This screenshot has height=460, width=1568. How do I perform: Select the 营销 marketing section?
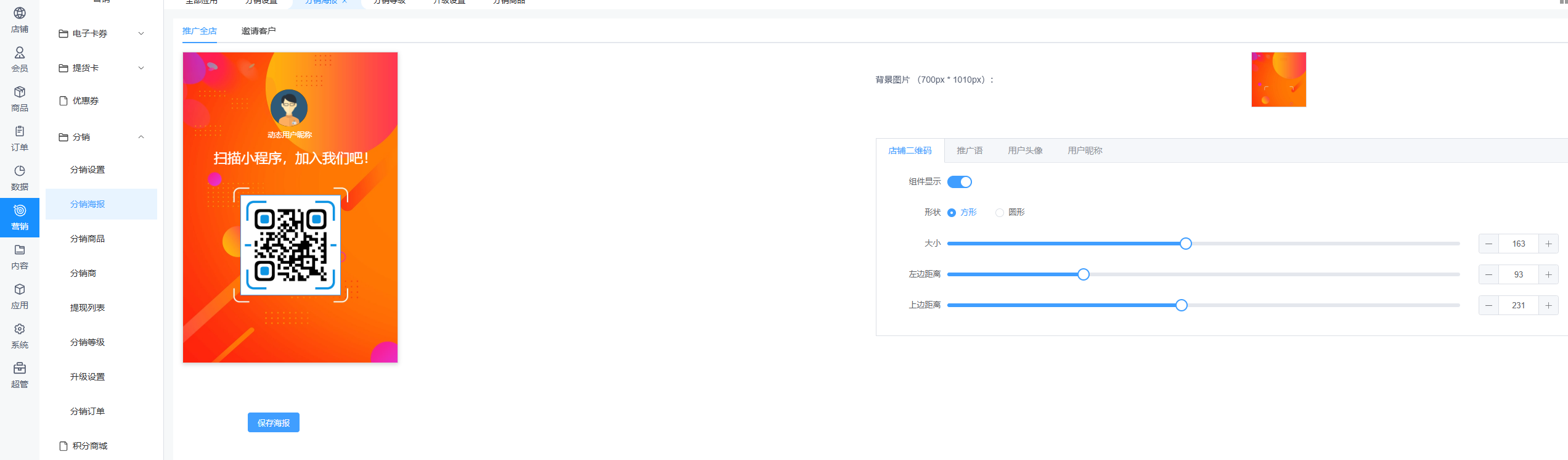point(20,218)
